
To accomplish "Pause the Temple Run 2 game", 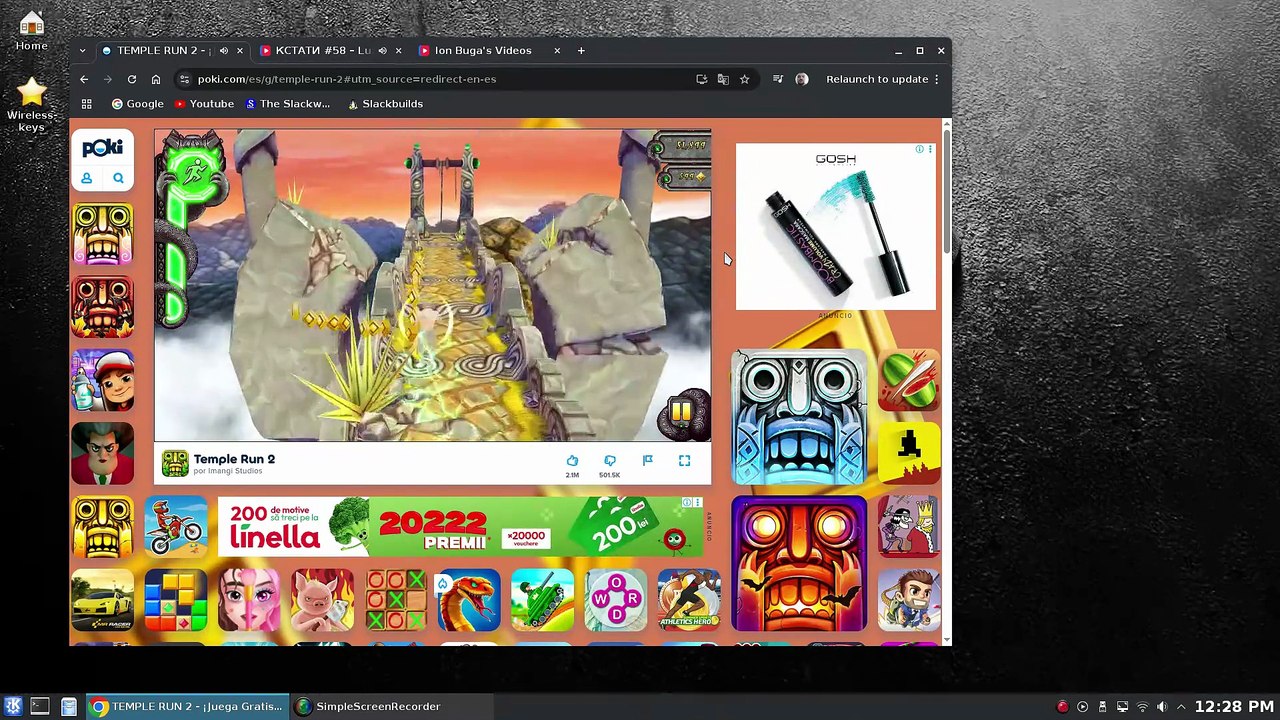I will point(682,412).
